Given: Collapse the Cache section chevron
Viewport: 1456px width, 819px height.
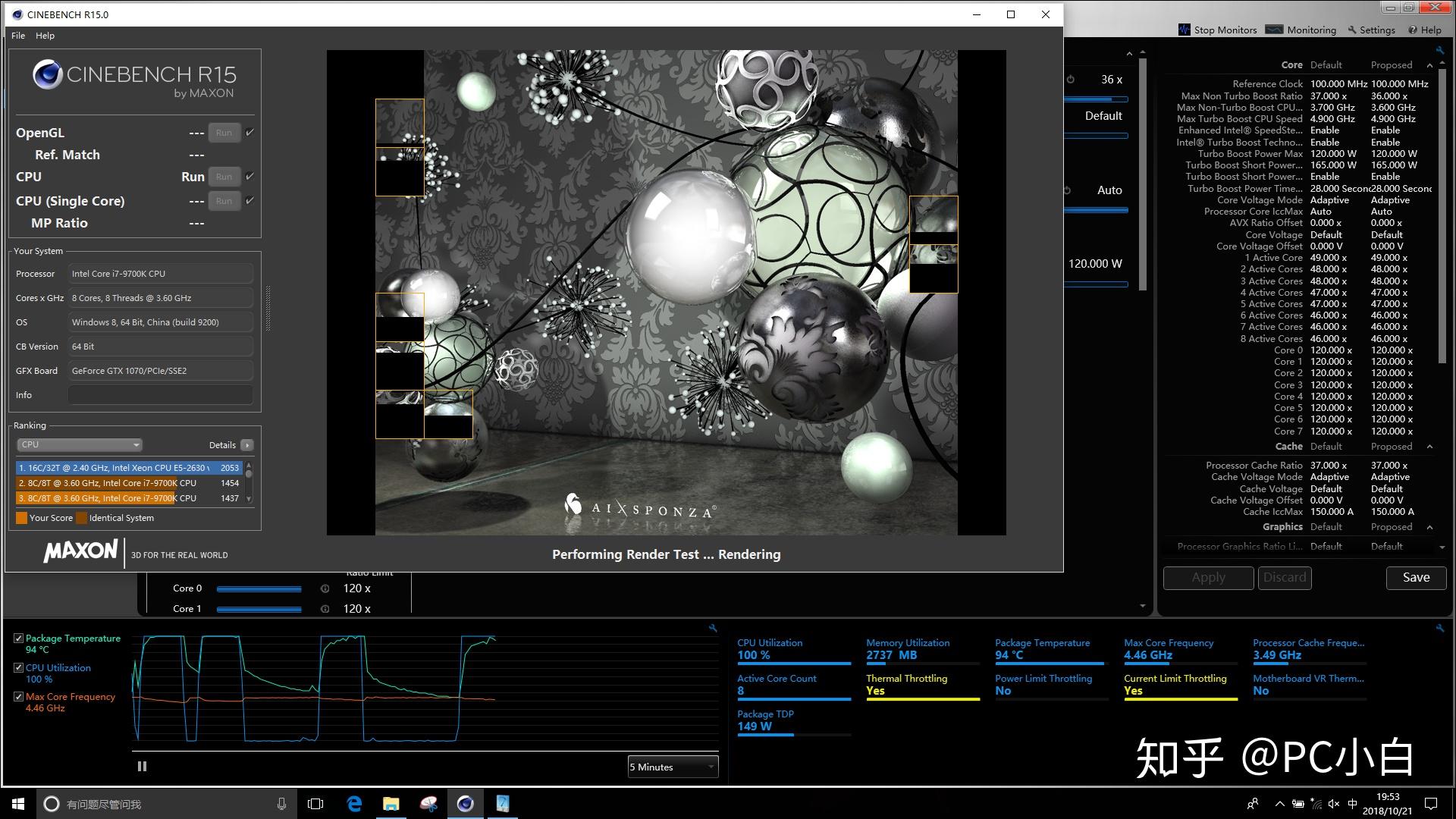Looking at the screenshot, I should [x=1429, y=447].
